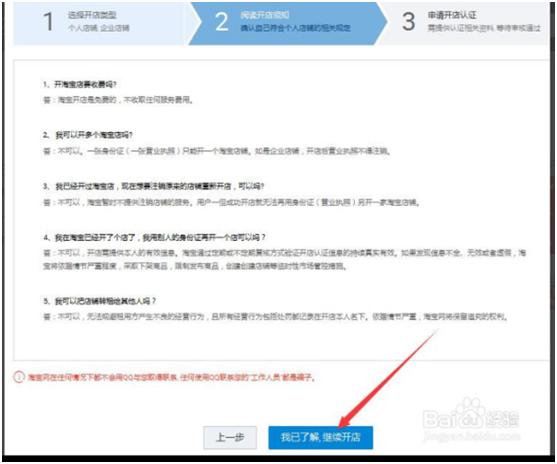This screenshot has width=557, height=464.
Task: Click question 3 about 重新开店
Action: point(153,187)
